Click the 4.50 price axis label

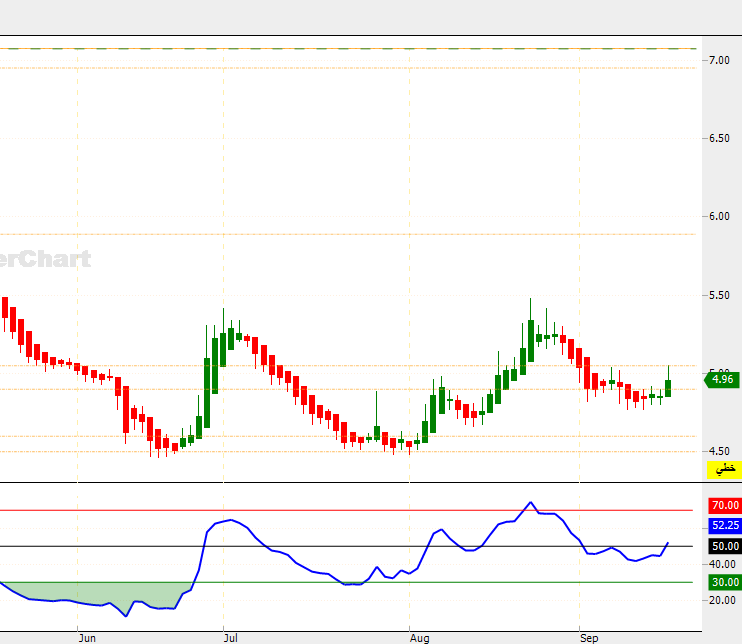719,451
